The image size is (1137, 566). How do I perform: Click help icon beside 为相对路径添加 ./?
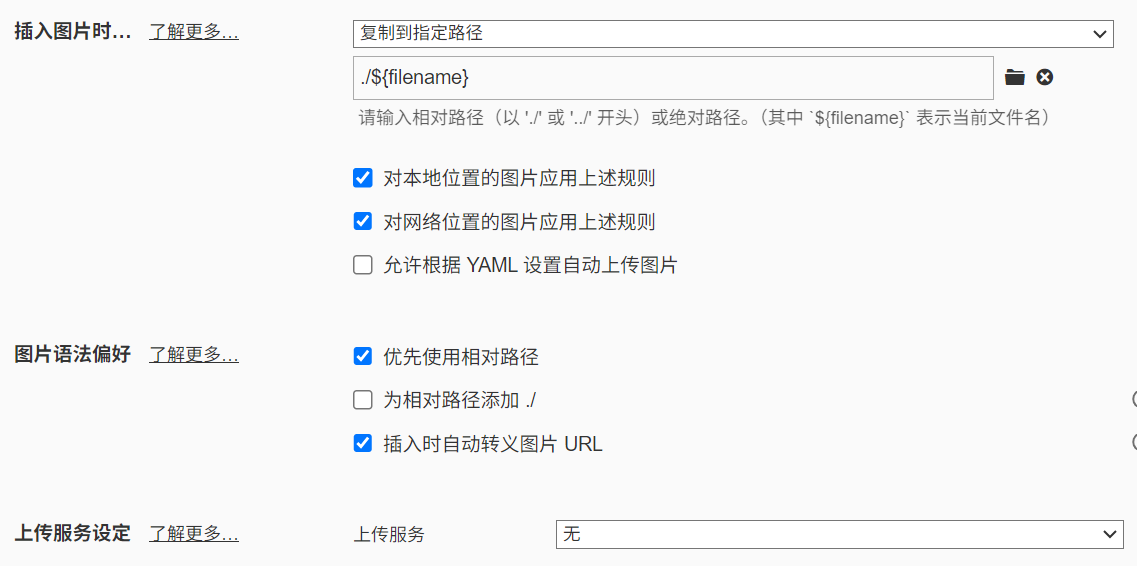pos(1134,399)
